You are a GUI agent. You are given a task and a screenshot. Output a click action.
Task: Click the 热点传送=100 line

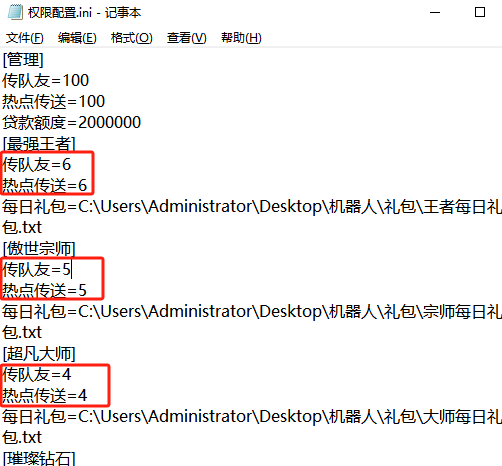[54, 101]
